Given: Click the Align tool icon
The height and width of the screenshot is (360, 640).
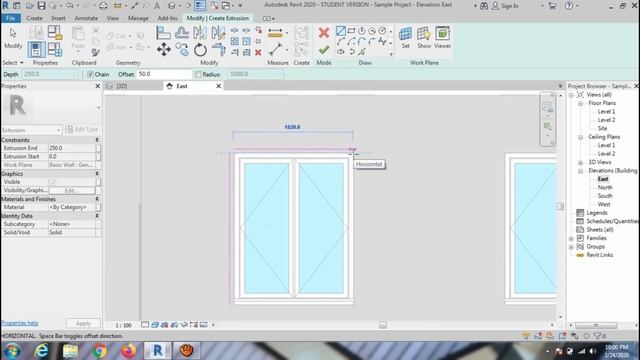Looking at the screenshot, I should click(x=163, y=33).
